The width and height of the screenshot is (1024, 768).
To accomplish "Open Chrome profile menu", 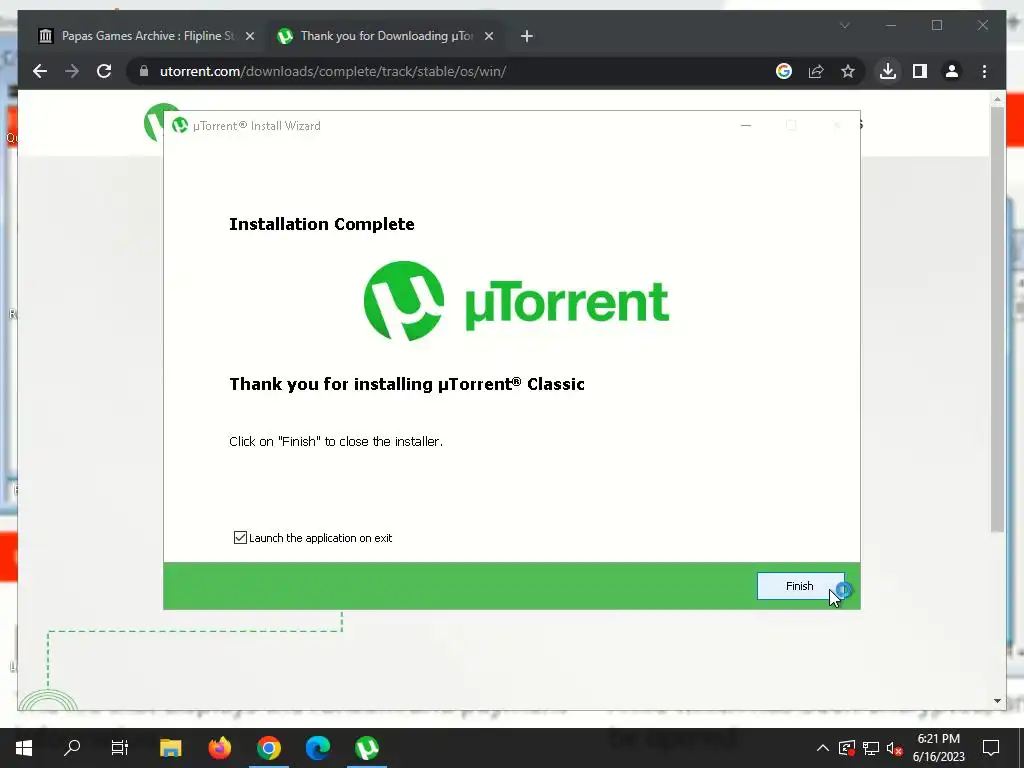I will (x=952, y=71).
